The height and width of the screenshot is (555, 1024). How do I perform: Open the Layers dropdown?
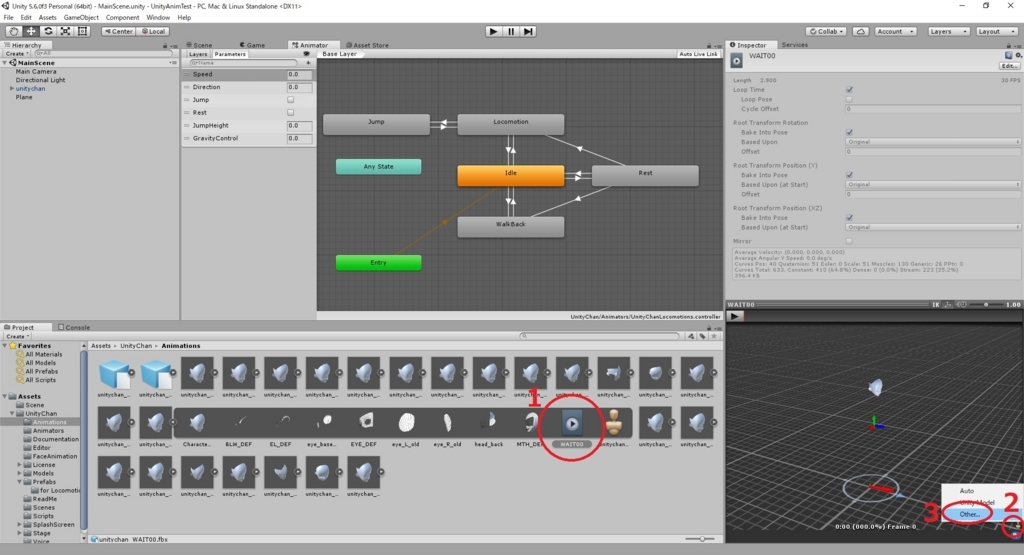pos(948,31)
